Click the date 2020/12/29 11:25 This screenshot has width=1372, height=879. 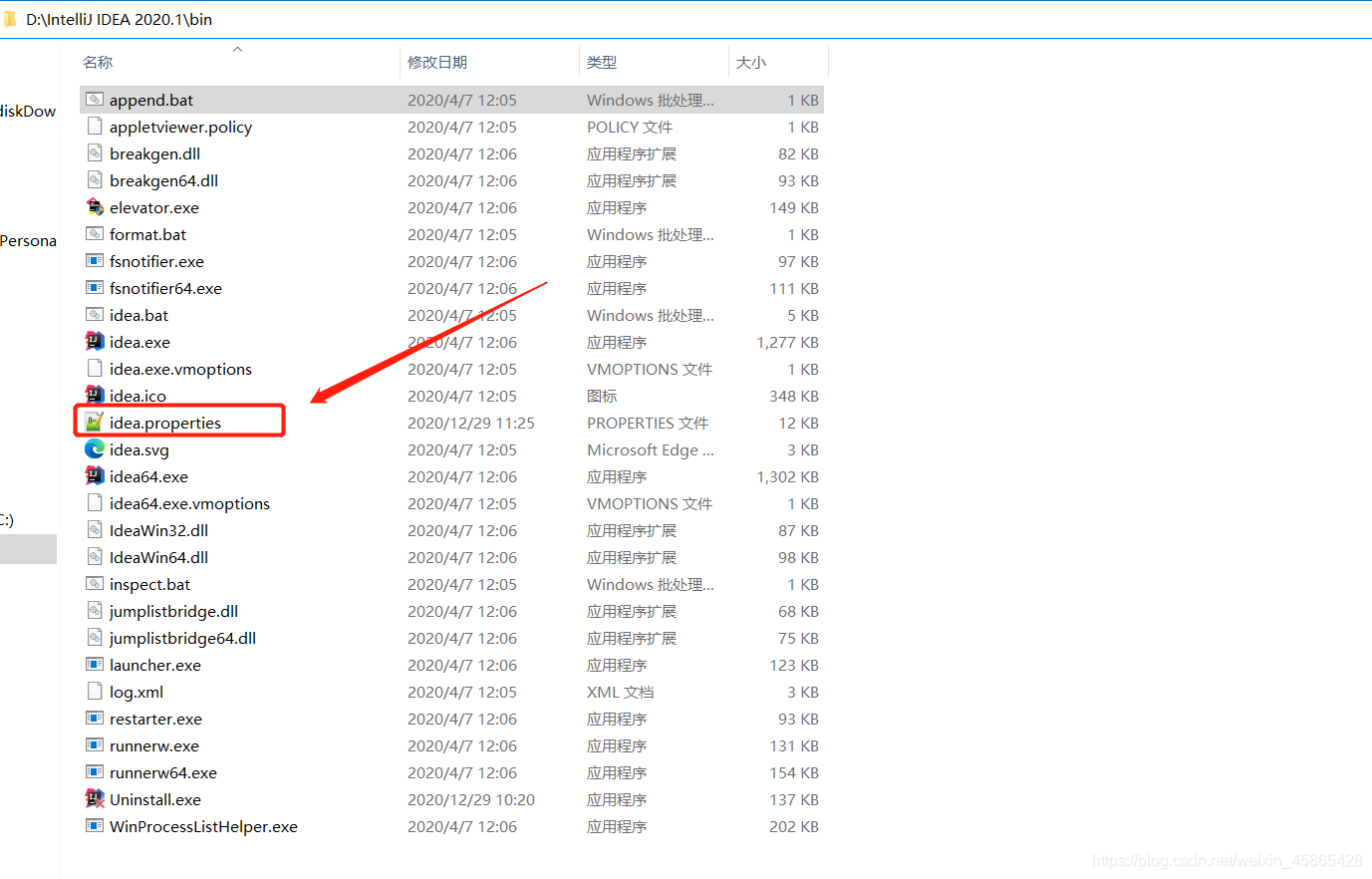pyautogui.click(x=471, y=423)
